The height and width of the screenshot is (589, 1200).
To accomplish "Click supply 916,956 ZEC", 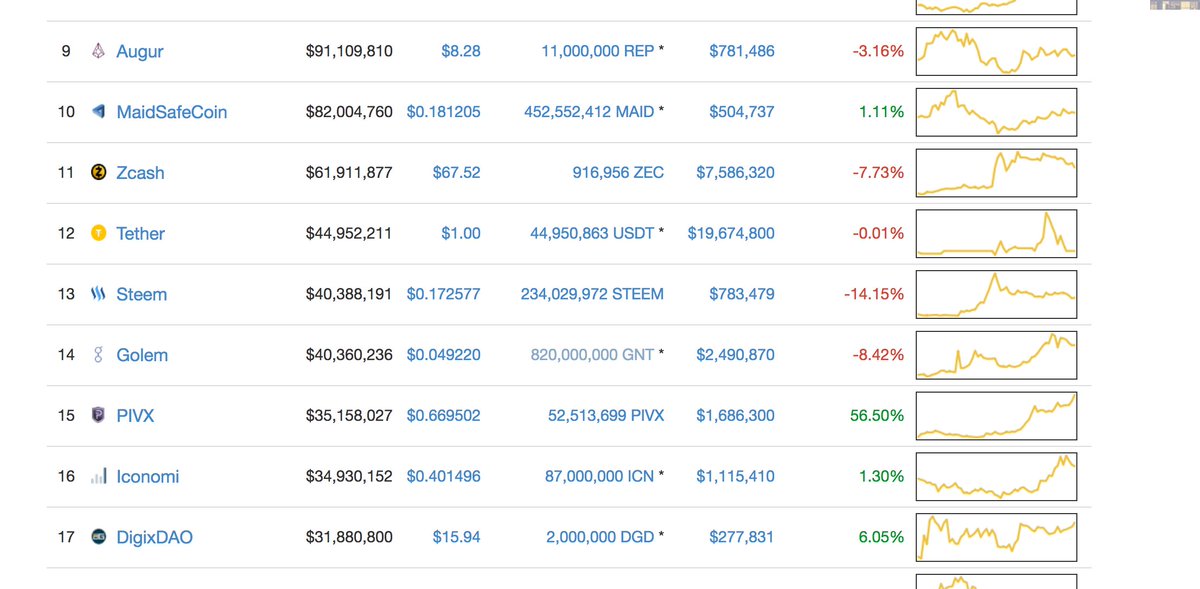I will pos(618,173).
